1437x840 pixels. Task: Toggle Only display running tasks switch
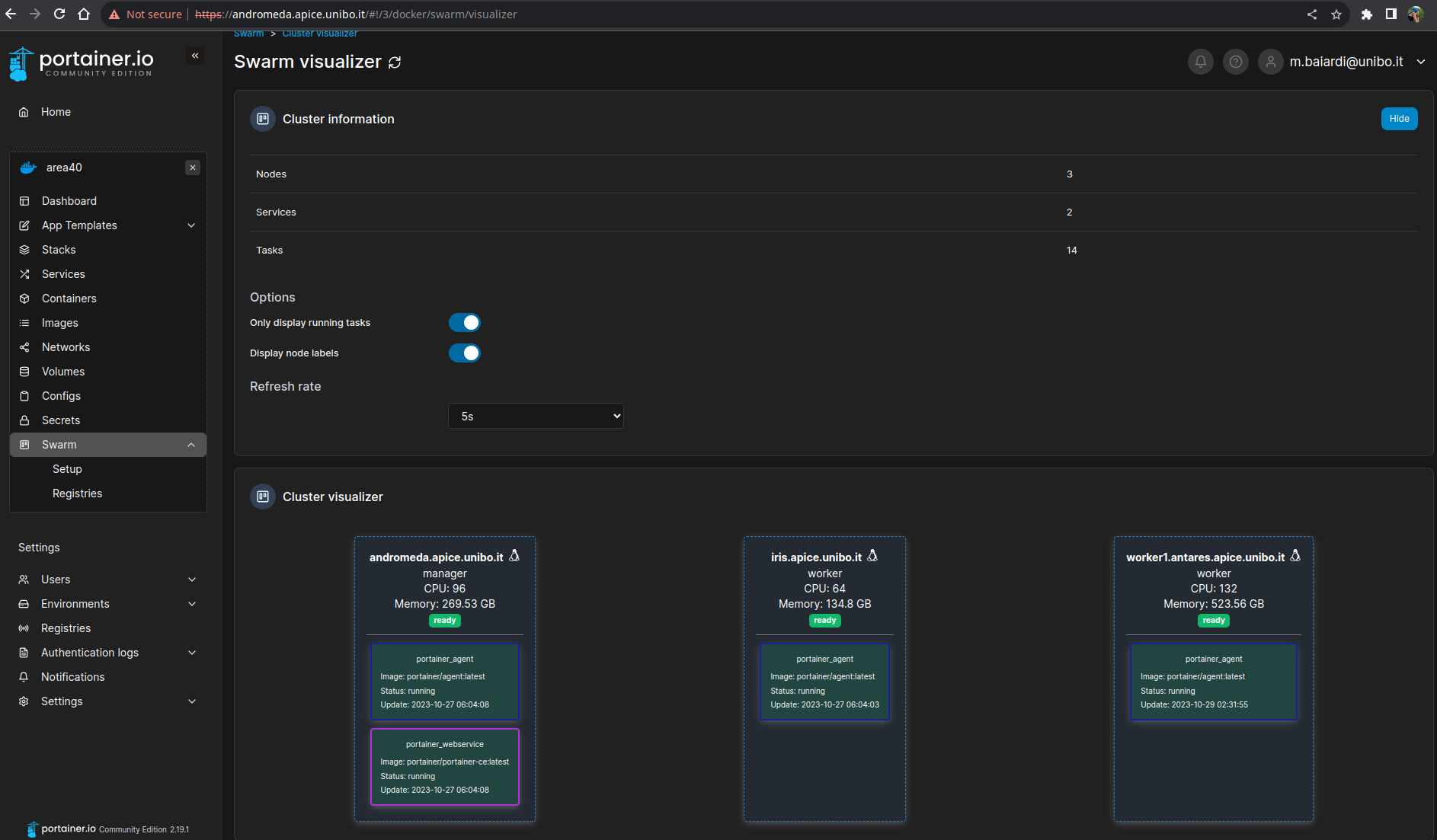464,323
